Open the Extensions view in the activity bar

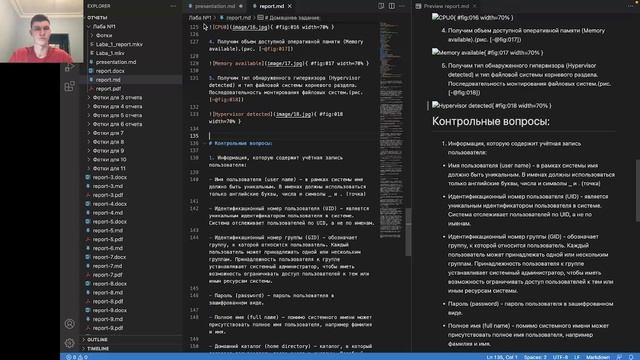coord(69,86)
